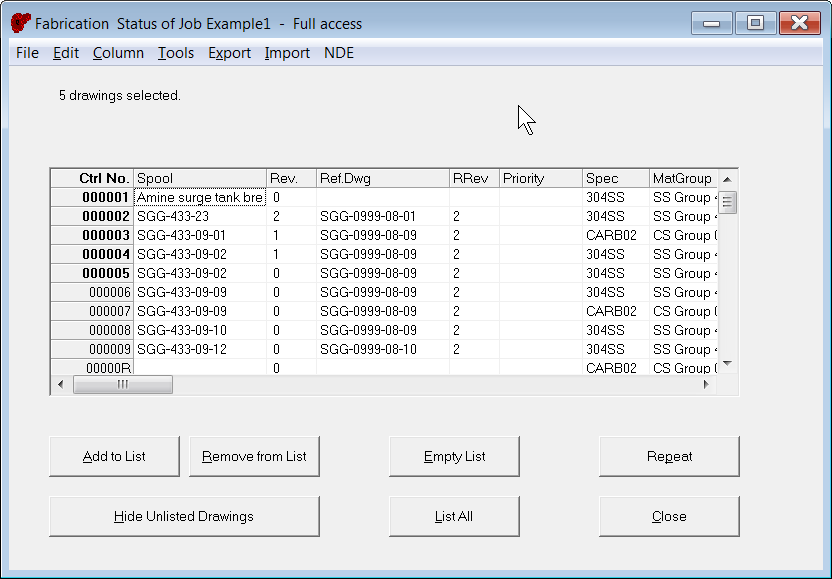Open the File menu
The height and width of the screenshot is (579, 832).
[x=27, y=53]
